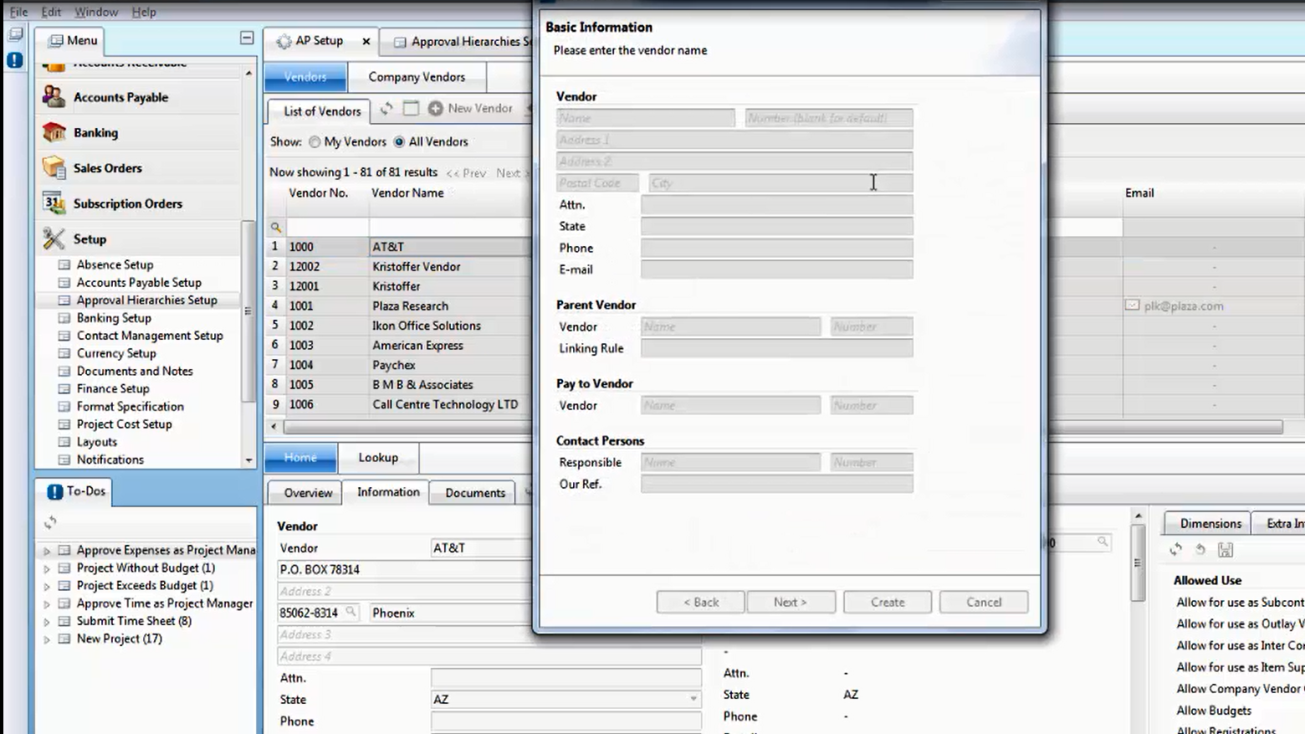Click the save icon under Dimensions tab
This screenshot has height=734, width=1305.
point(1225,550)
